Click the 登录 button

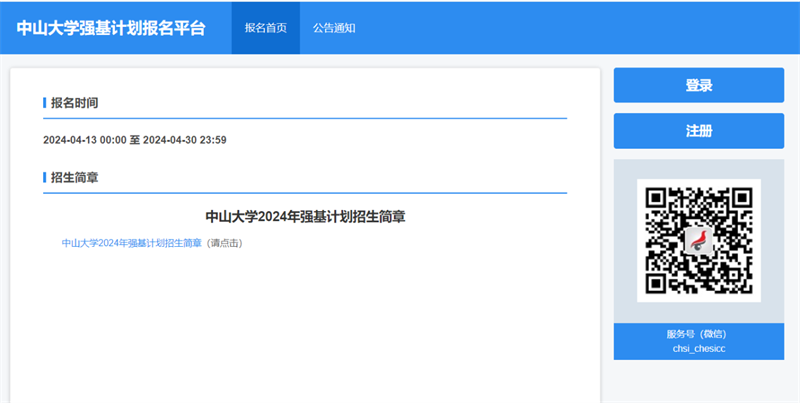tap(698, 85)
